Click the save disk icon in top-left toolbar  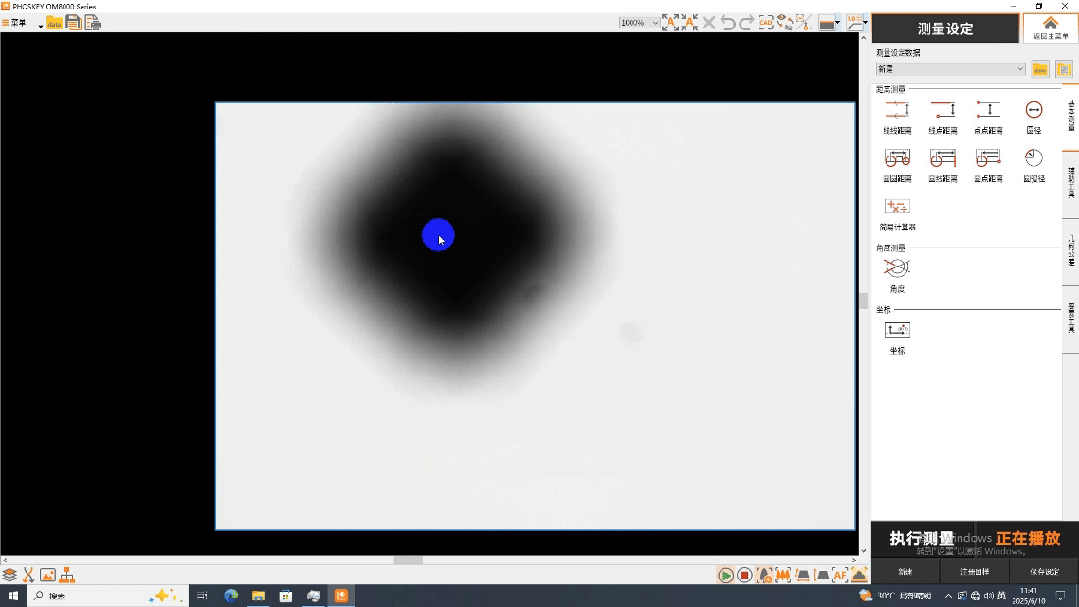(x=73, y=23)
